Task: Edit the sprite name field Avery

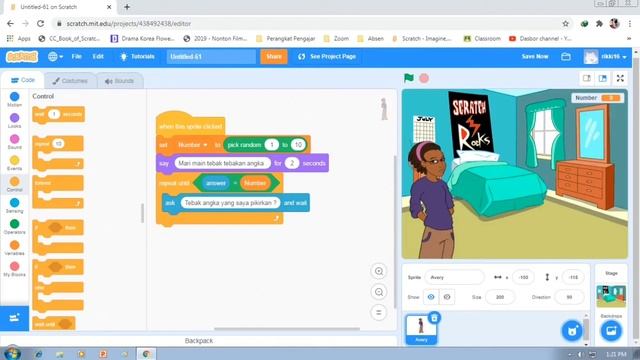Action: point(454,277)
